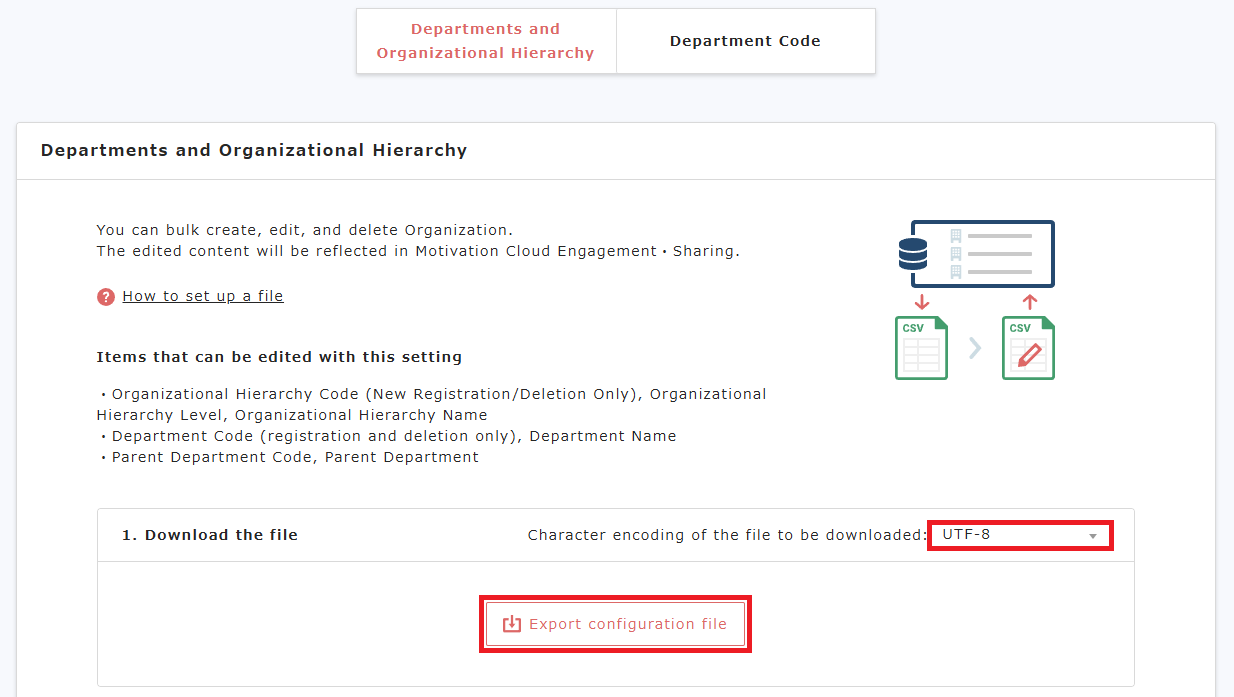Screen dimensions: 1234x697
Task: Click the CSV file icon with pencil
Action: pyautogui.click(x=1028, y=348)
